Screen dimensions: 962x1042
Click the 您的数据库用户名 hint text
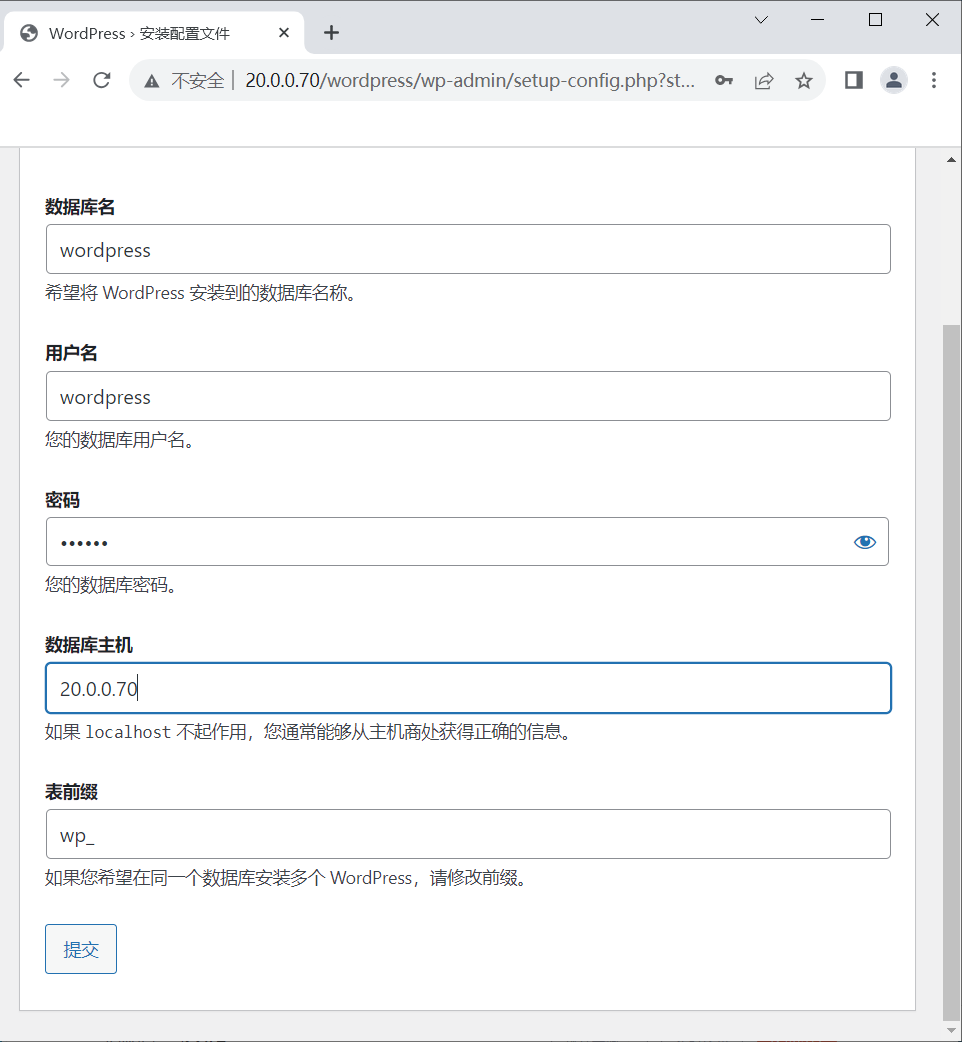click(120, 439)
